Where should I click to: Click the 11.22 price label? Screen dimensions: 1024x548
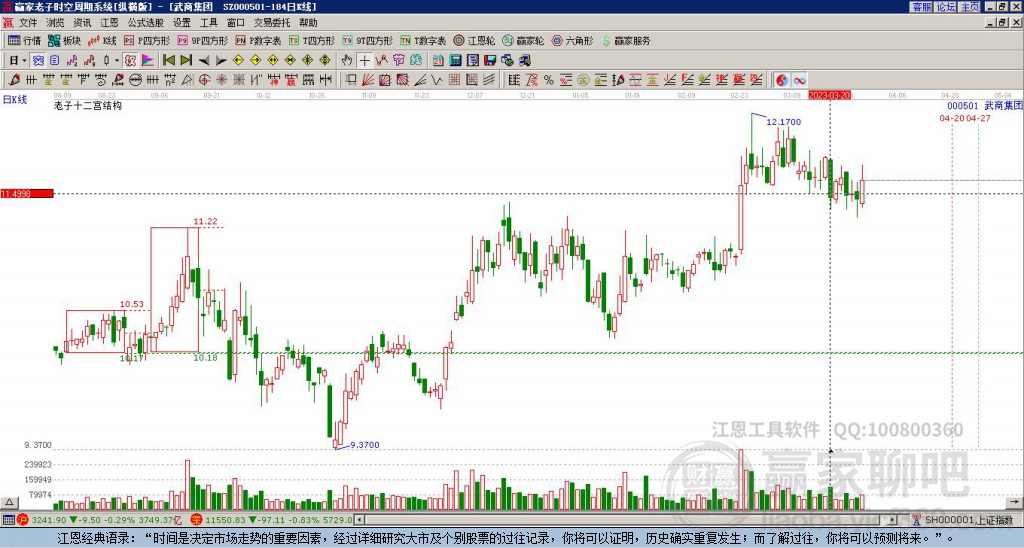(205, 221)
